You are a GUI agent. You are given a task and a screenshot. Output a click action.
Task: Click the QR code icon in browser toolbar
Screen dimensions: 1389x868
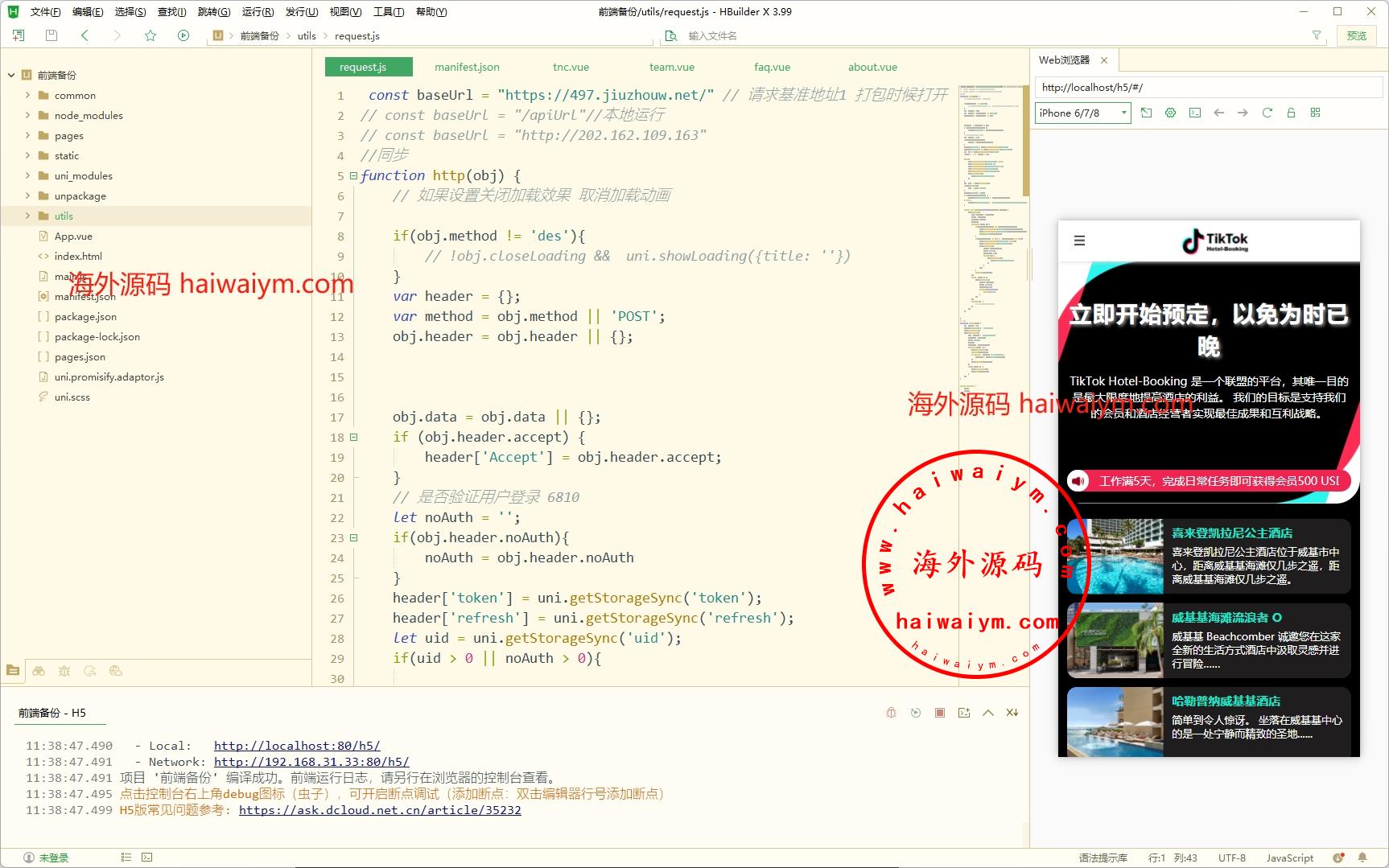click(1315, 113)
